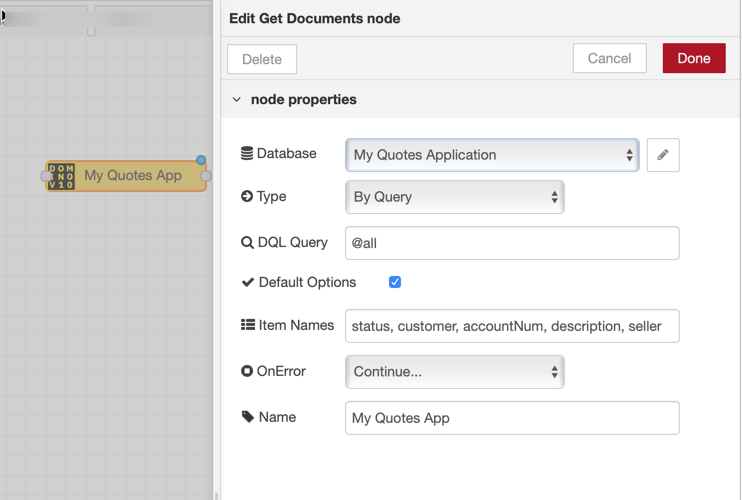Image resolution: width=742 pixels, height=500 pixels.
Task: Click into the Name field
Action: click(x=512, y=418)
